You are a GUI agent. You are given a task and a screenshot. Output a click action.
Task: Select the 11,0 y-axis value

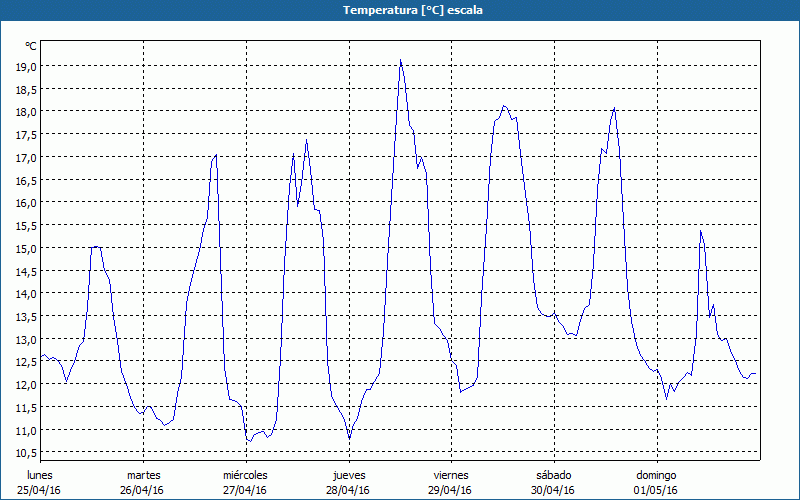[x=28, y=431]
